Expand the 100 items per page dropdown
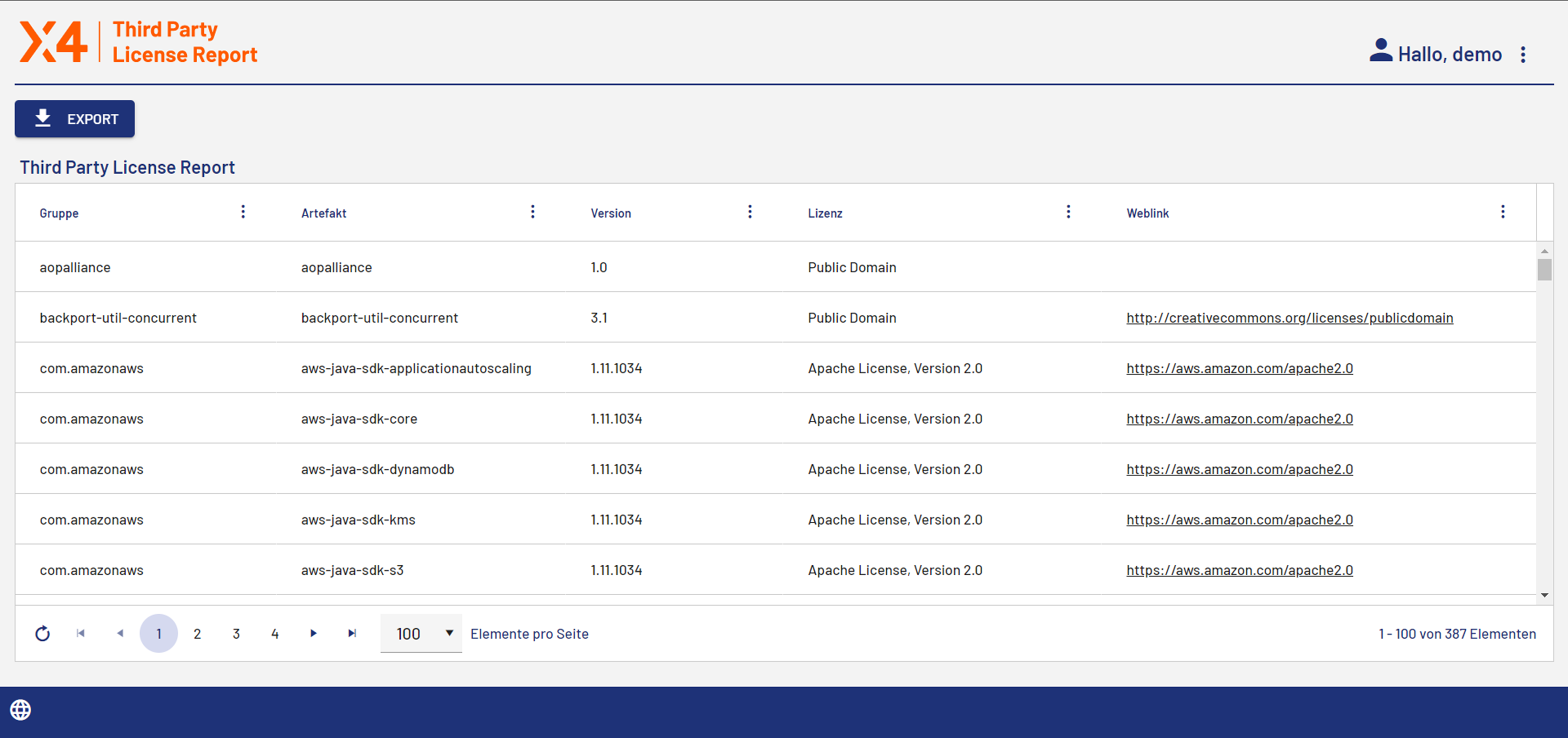Image resolution: width=1568 pixels, height=738 pixels. (449, 633)
